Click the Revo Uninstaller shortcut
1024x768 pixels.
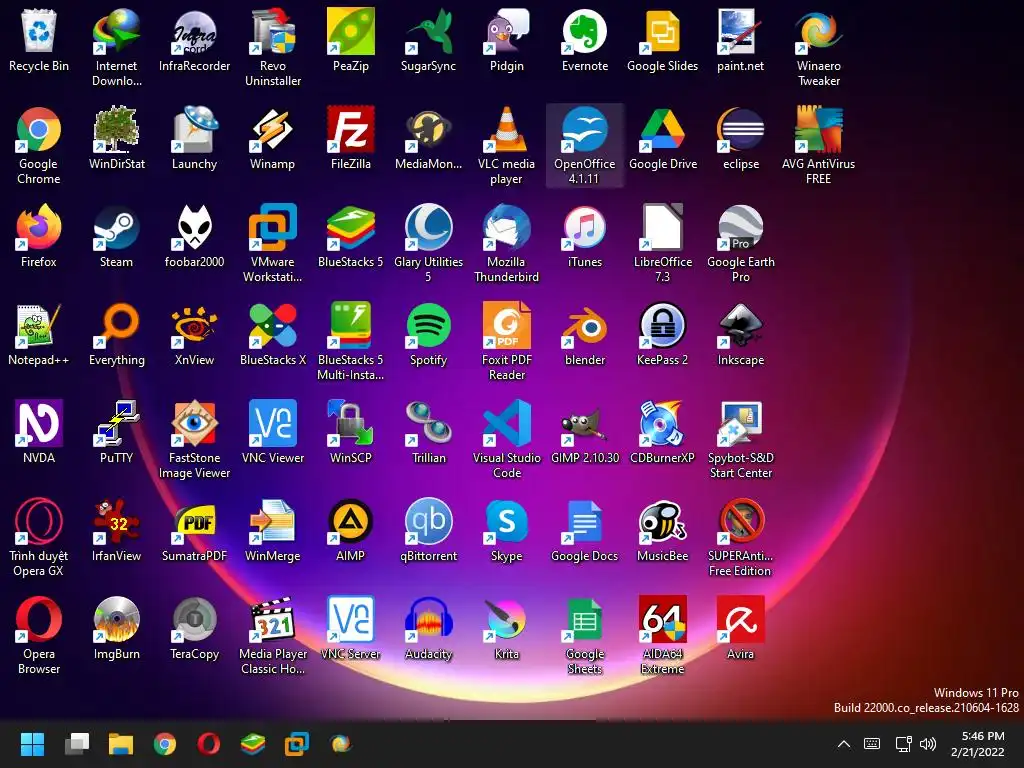(x=273, y=33)
